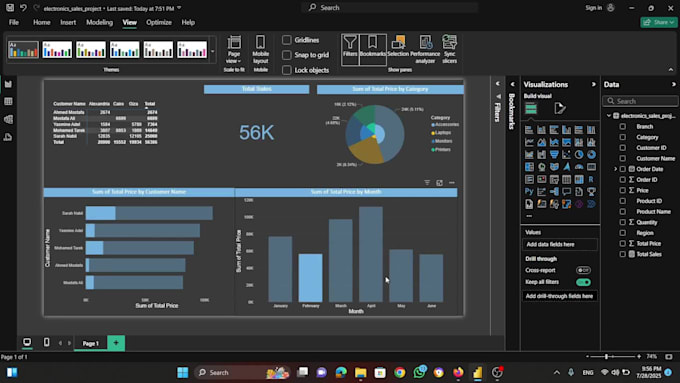Switch to the Home tab

(x=42, y=23)
